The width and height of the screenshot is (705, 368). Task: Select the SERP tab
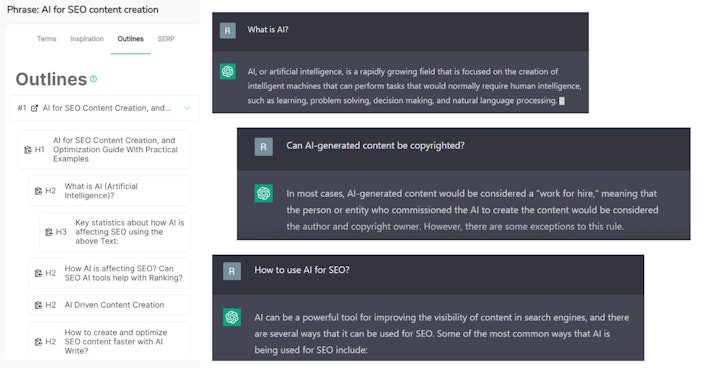(x=166, y=39)
